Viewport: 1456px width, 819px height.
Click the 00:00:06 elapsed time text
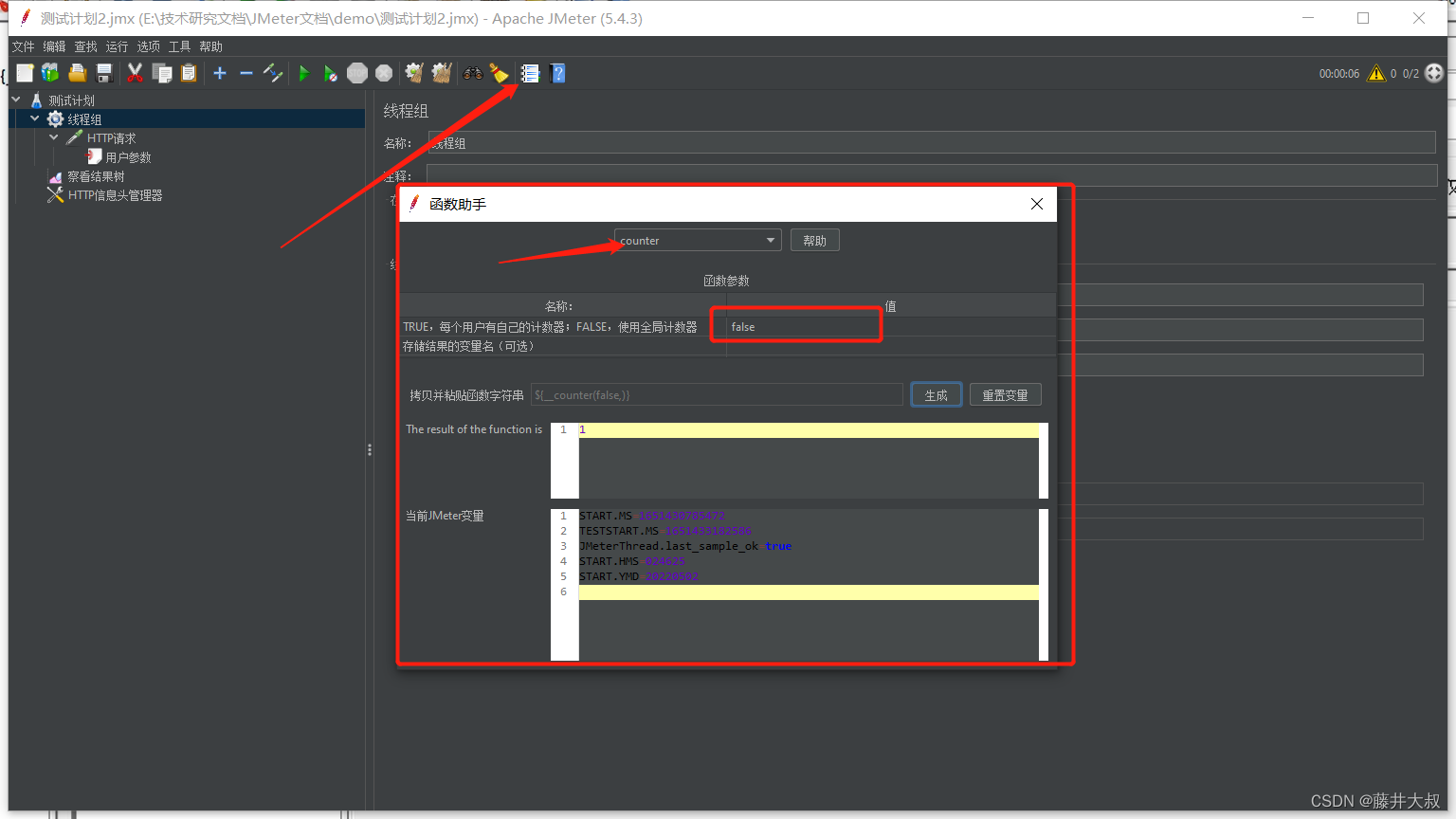tap(1338, 73)
